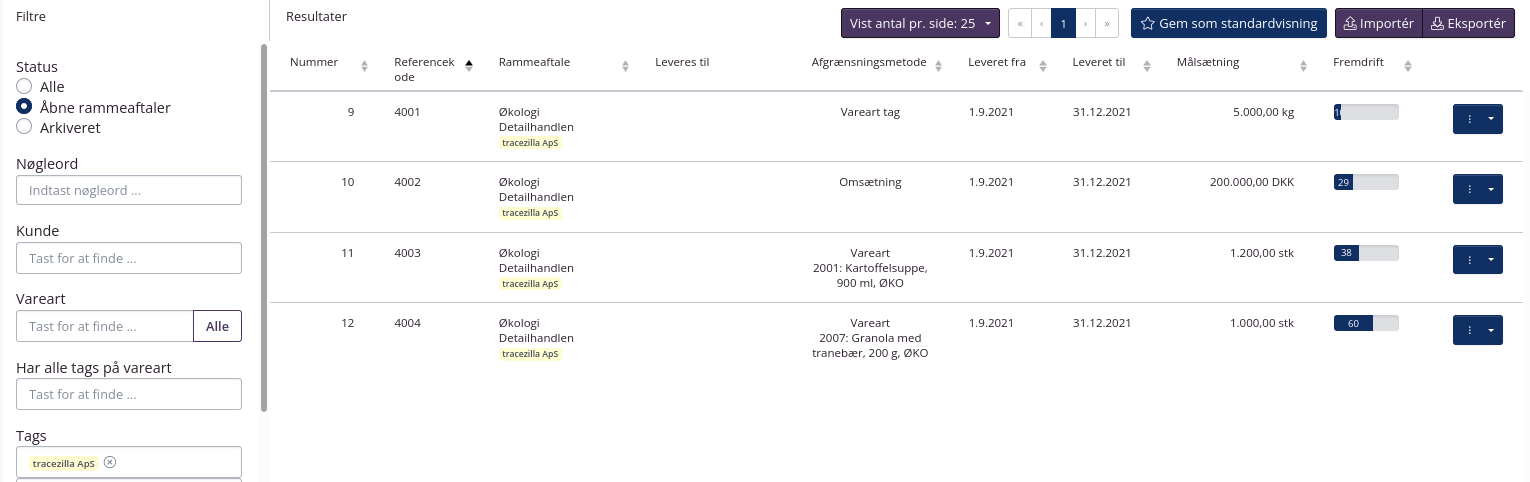Sort by Afgrænsningsmetode column
The height and width of the screenshot is (482, 1530).
pyautogui.click(x=949, y=66)
